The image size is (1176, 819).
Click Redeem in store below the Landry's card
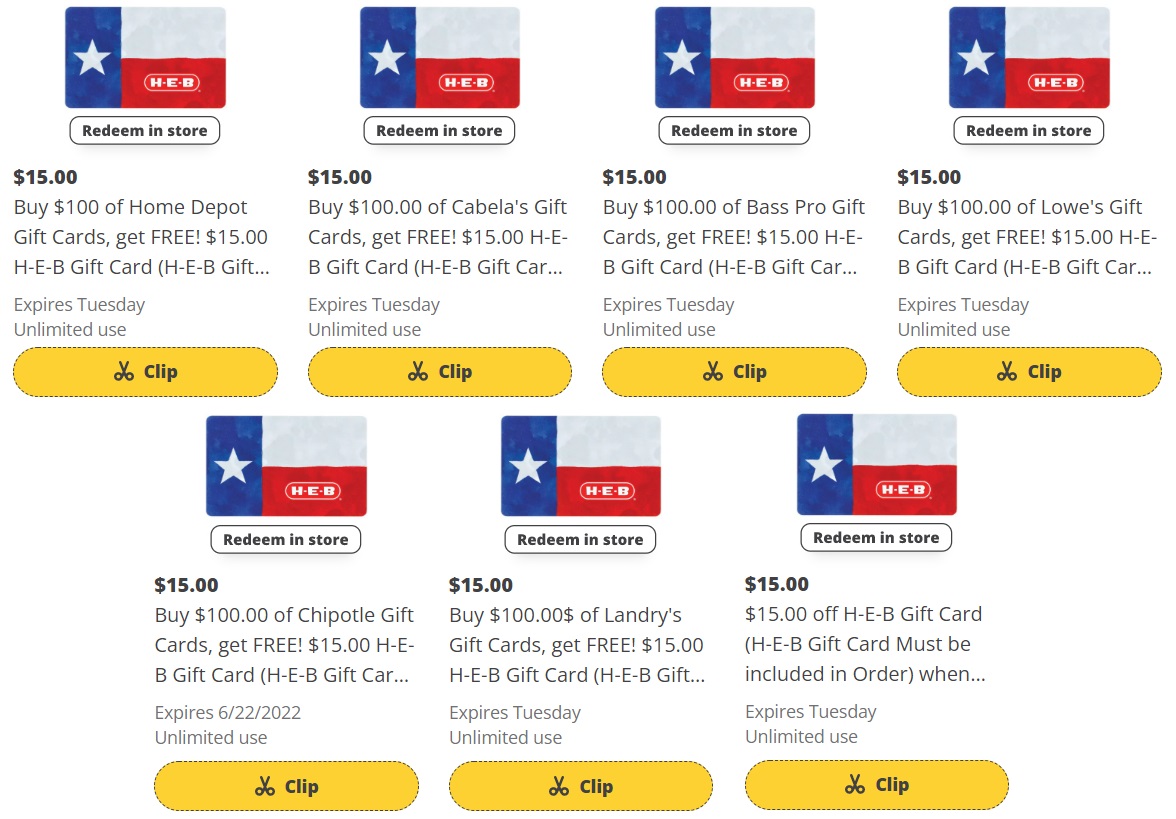(x=580, y=539)
